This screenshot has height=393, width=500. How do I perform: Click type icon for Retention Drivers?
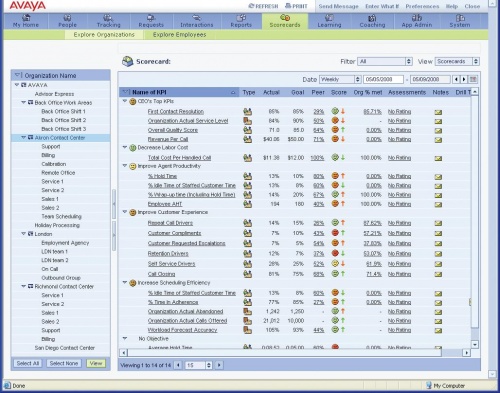247,254
